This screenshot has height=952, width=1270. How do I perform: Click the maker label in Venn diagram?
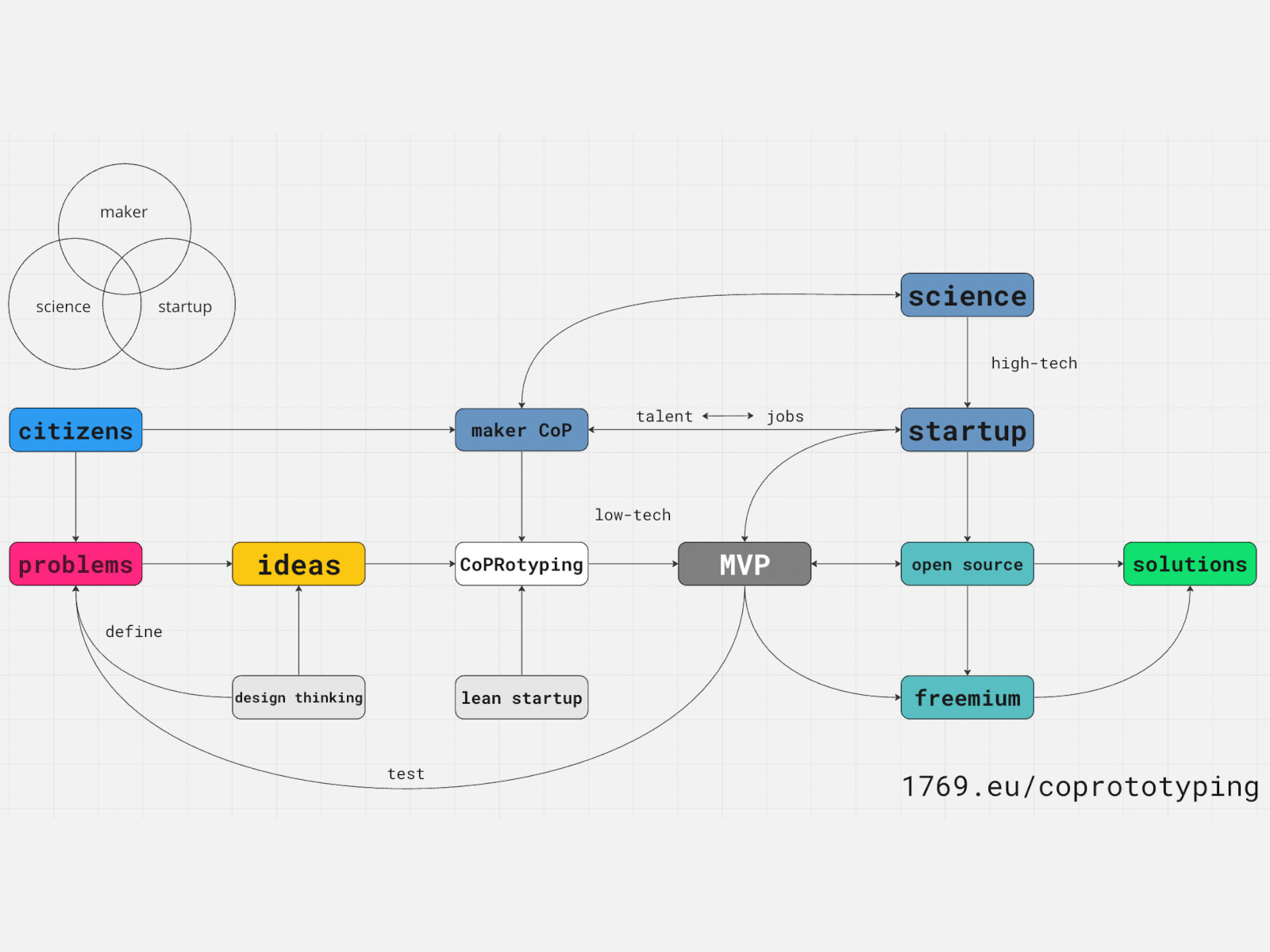pos(124,212)
